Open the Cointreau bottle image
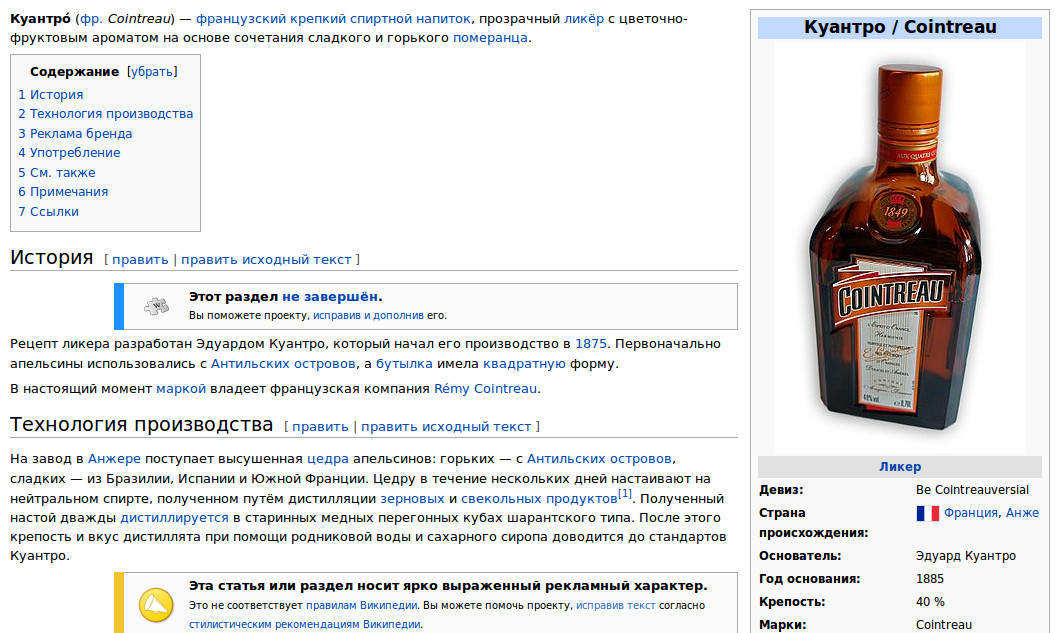 pos(899,245)
